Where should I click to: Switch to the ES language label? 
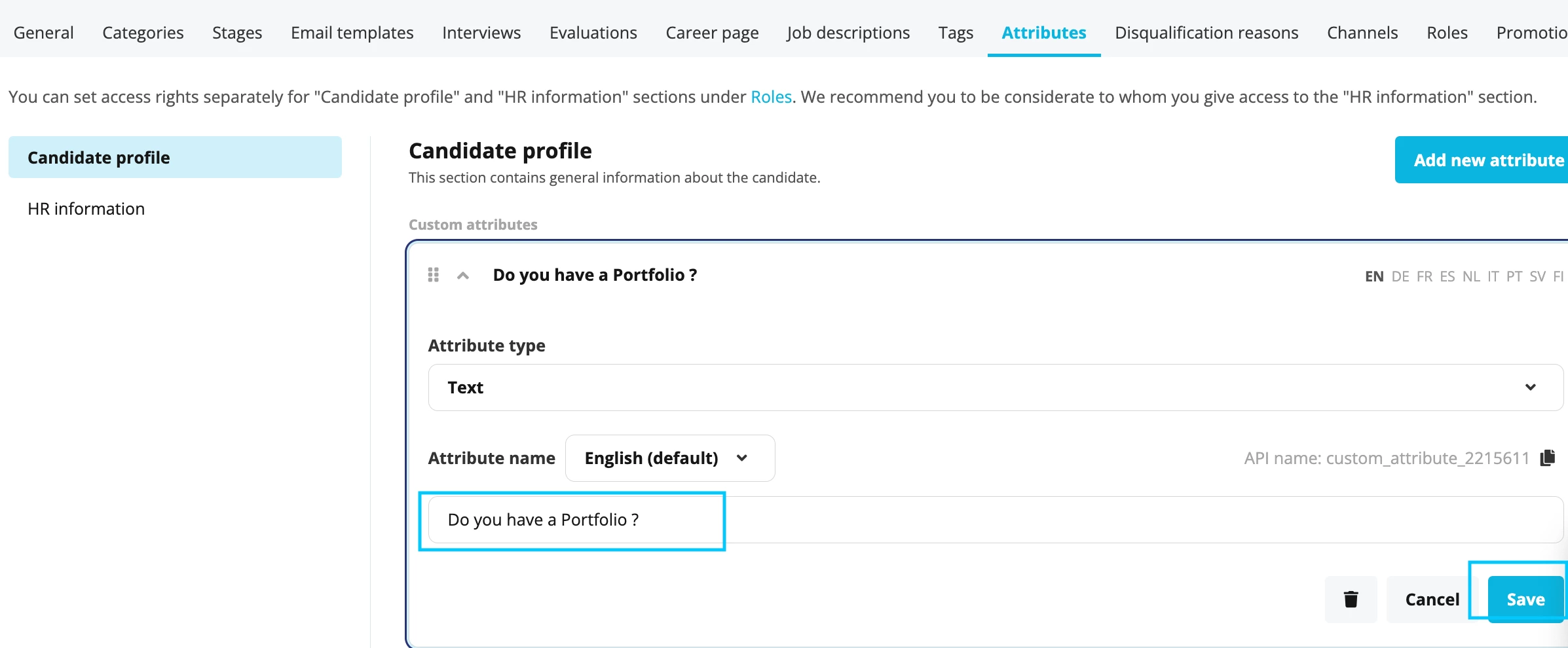[x=1447, y=276]
